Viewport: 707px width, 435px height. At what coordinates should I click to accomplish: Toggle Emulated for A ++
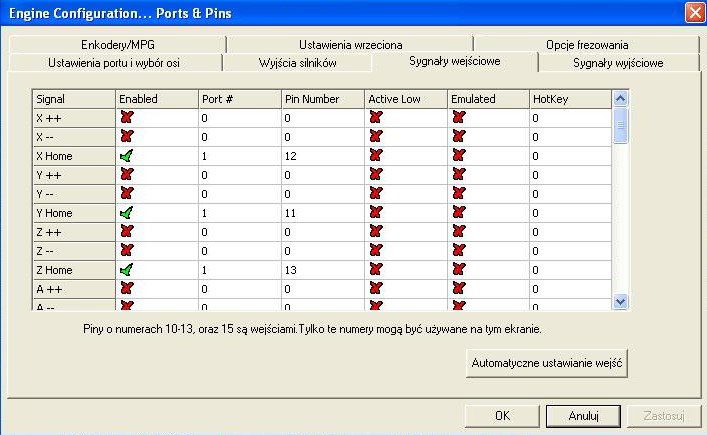459,288
